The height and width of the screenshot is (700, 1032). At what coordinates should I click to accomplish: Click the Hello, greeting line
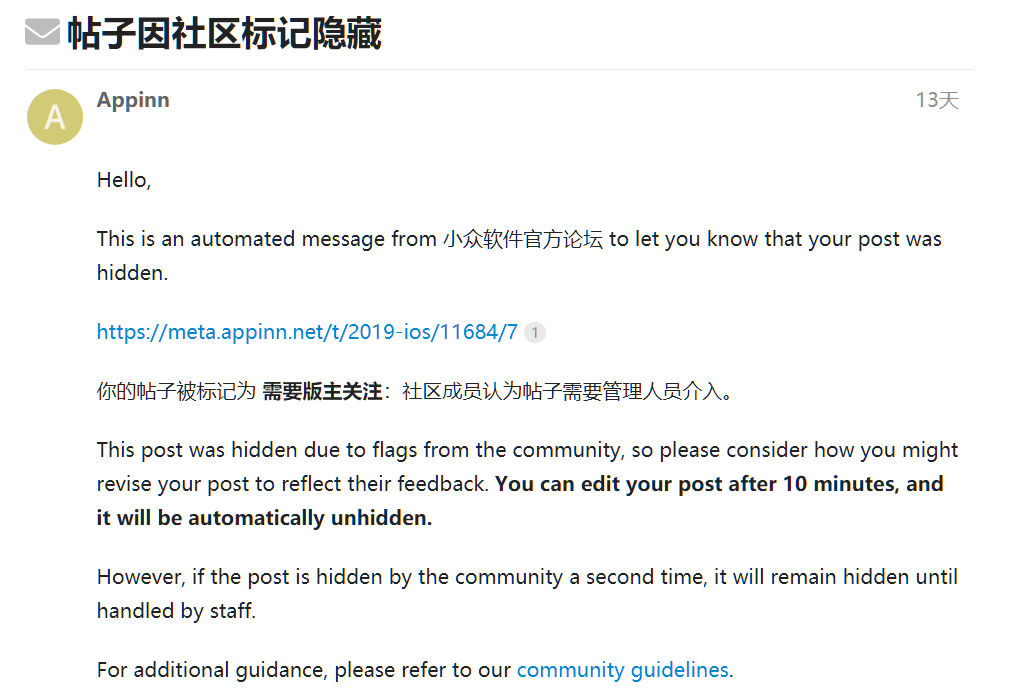pos(124,180)
